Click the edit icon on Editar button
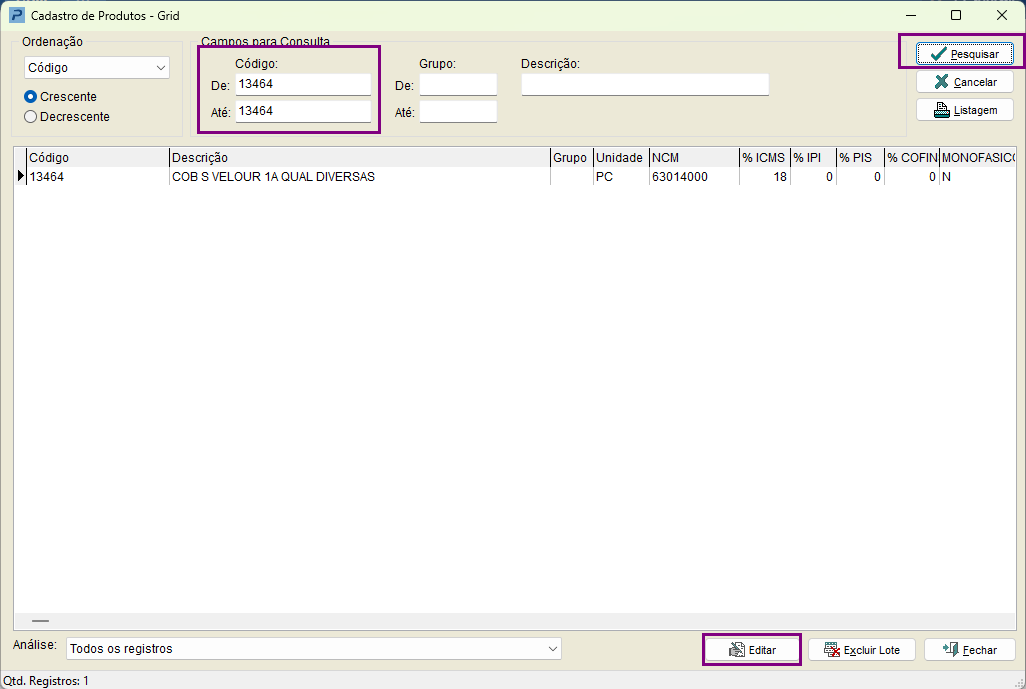 click(x=737, y=650)
